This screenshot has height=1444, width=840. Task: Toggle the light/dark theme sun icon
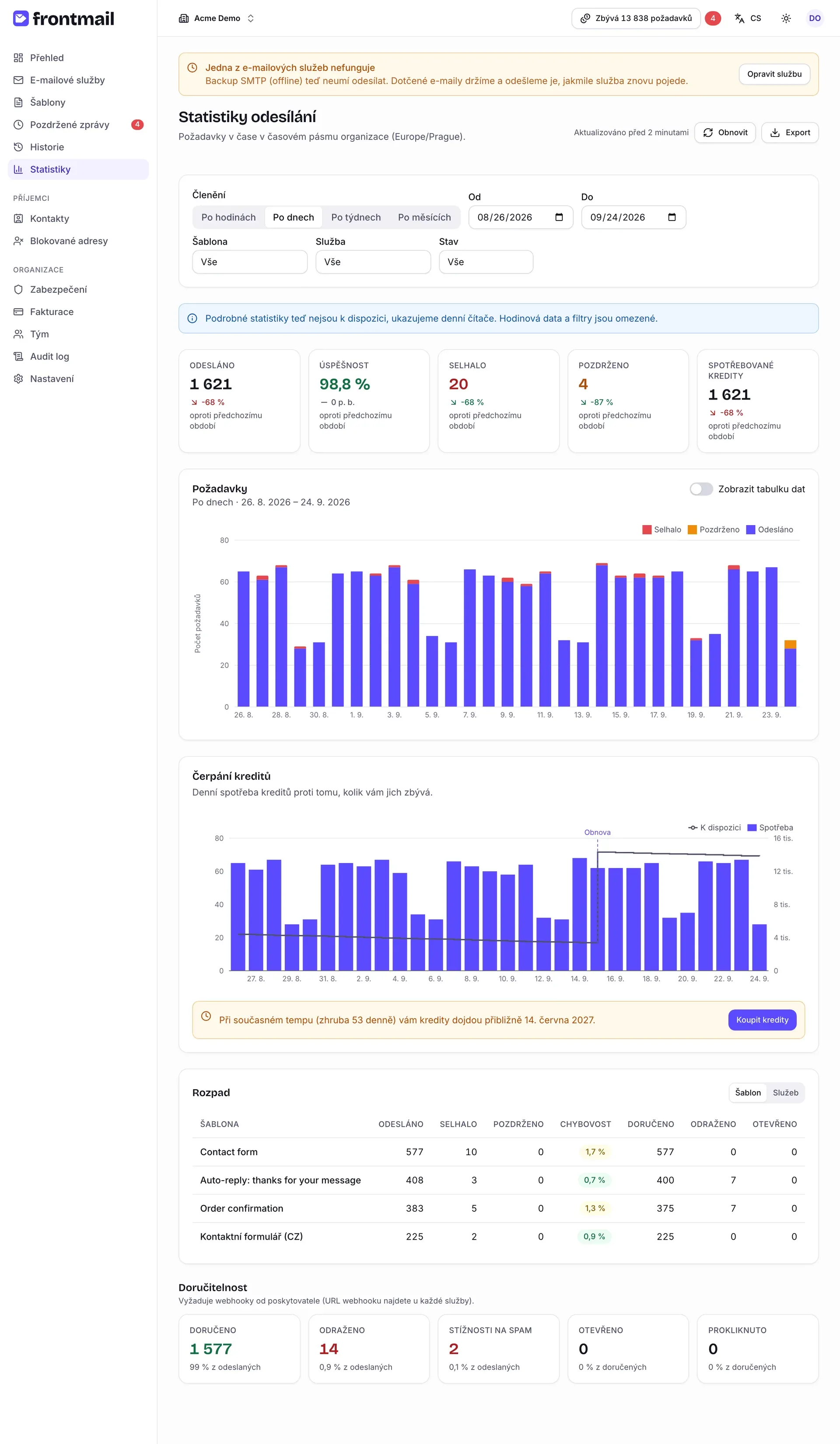point(786,18)
